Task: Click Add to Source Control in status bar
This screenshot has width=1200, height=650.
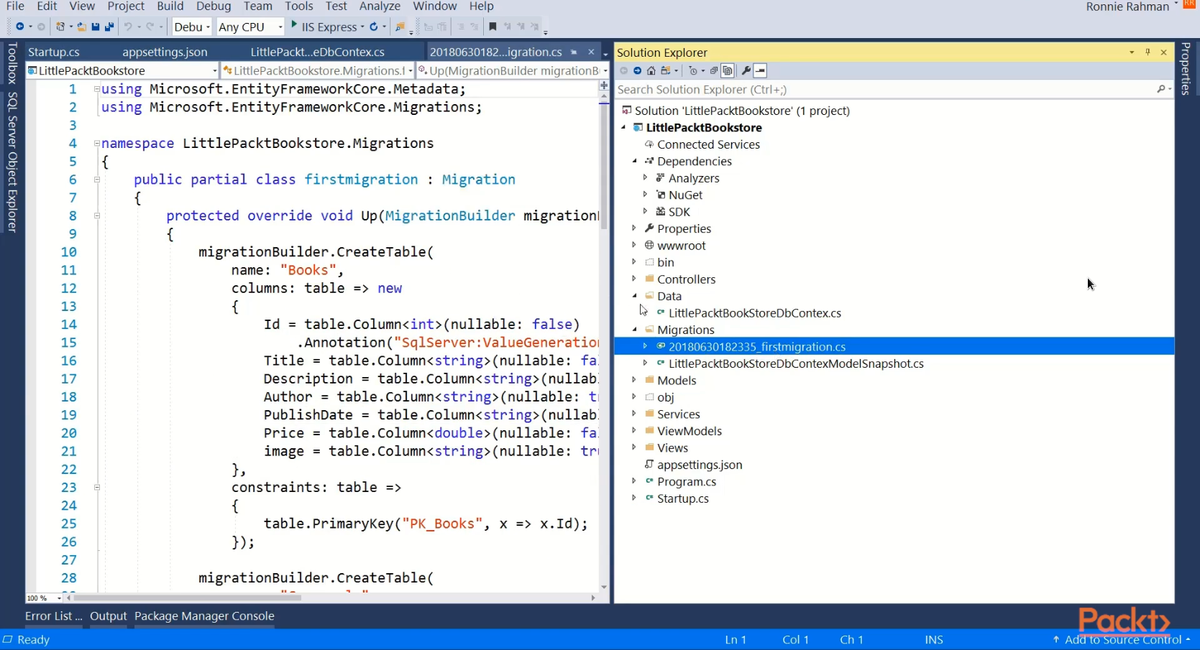Action: pos(1120,639)
